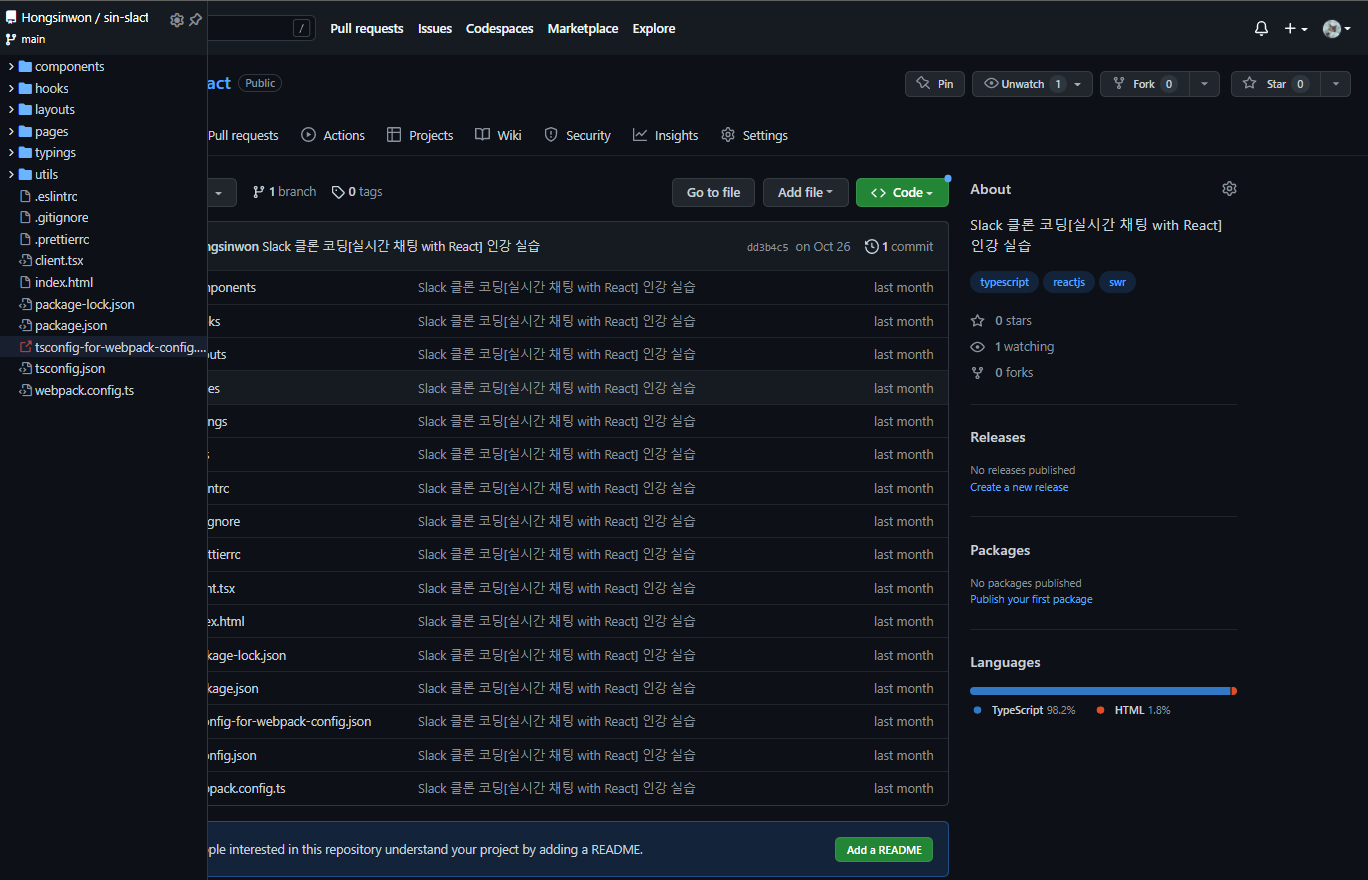1368x880 pixels.
Task: Open the sidebar settings gear icon
Action: (x=177, y=19)
